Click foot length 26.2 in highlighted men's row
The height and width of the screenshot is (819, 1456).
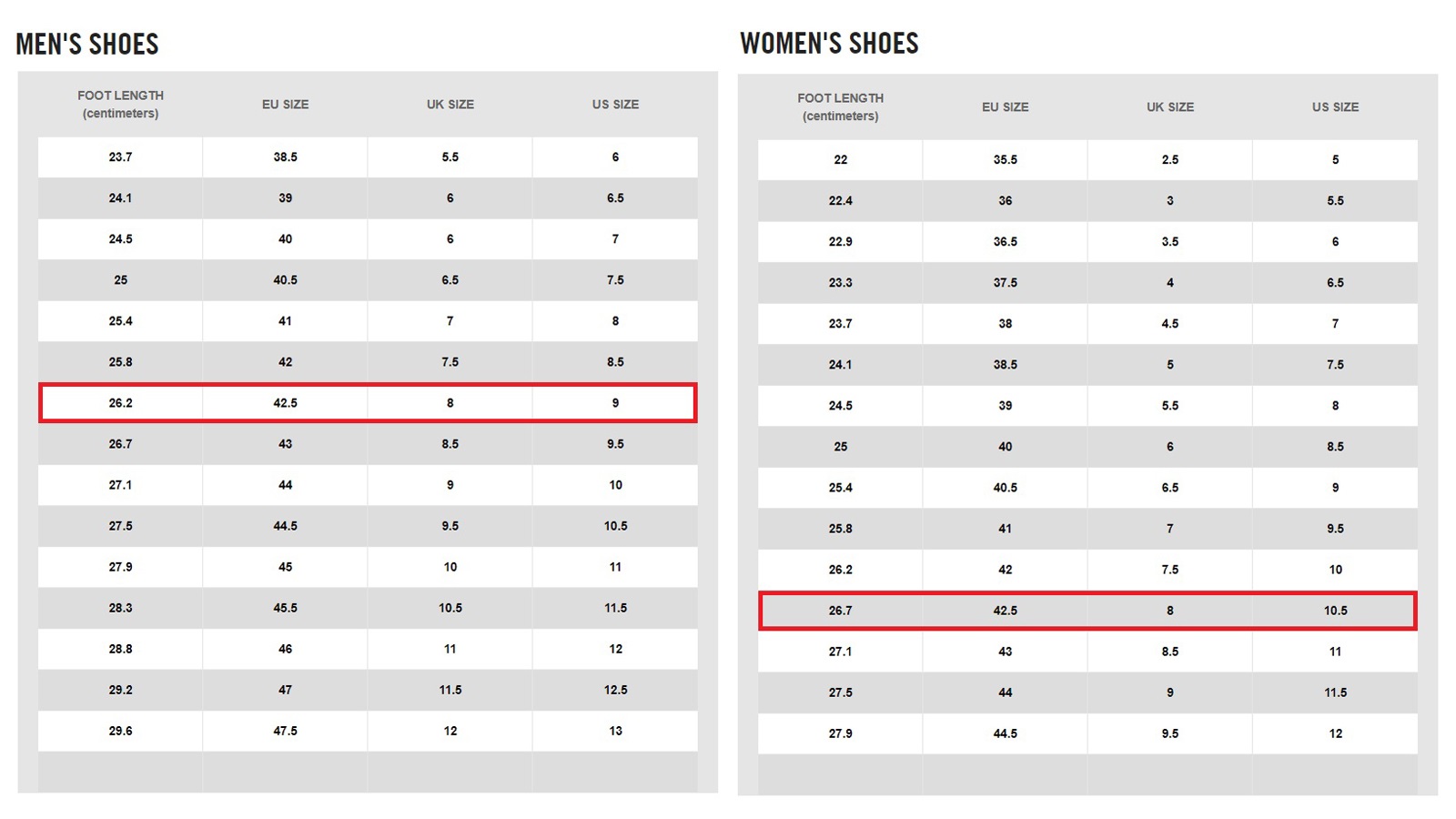[x=120, y=403]
